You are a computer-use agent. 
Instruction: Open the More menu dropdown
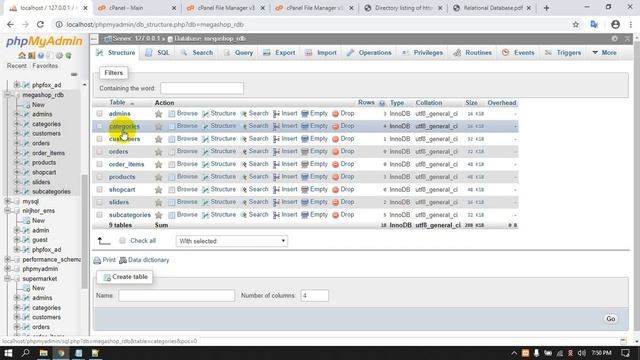point(604,53)
